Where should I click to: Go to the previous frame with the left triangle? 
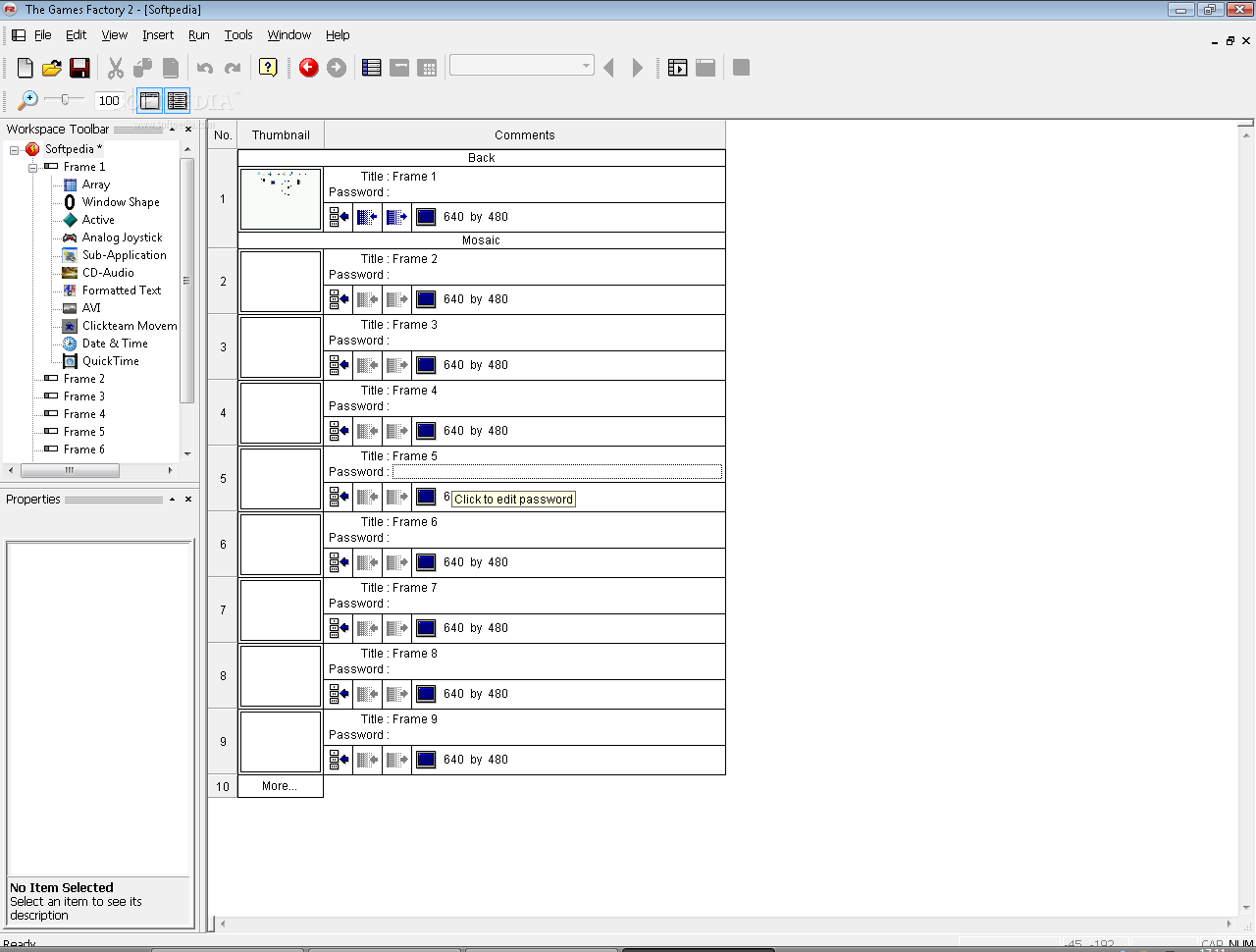[x=609, y=68]
